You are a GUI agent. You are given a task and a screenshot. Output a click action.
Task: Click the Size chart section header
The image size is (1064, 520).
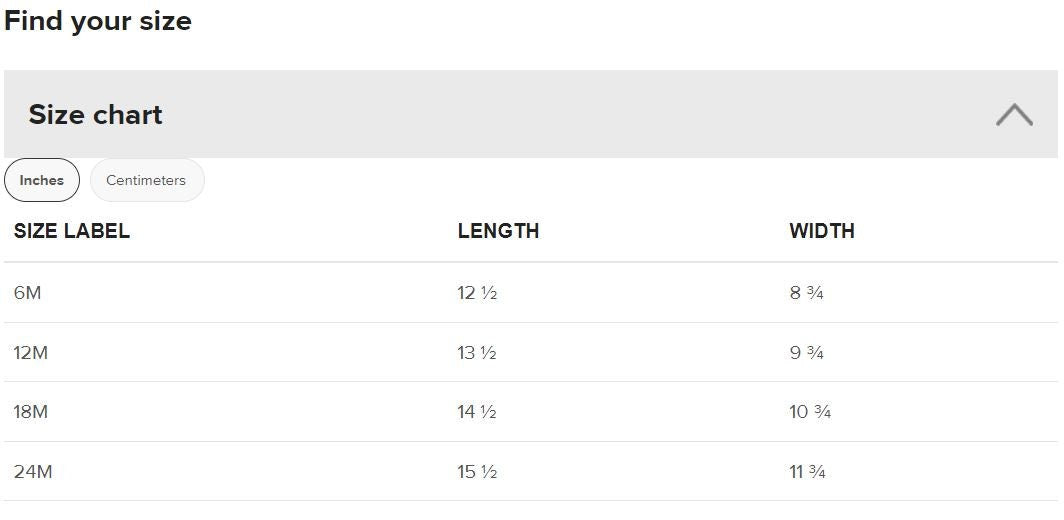96,115
